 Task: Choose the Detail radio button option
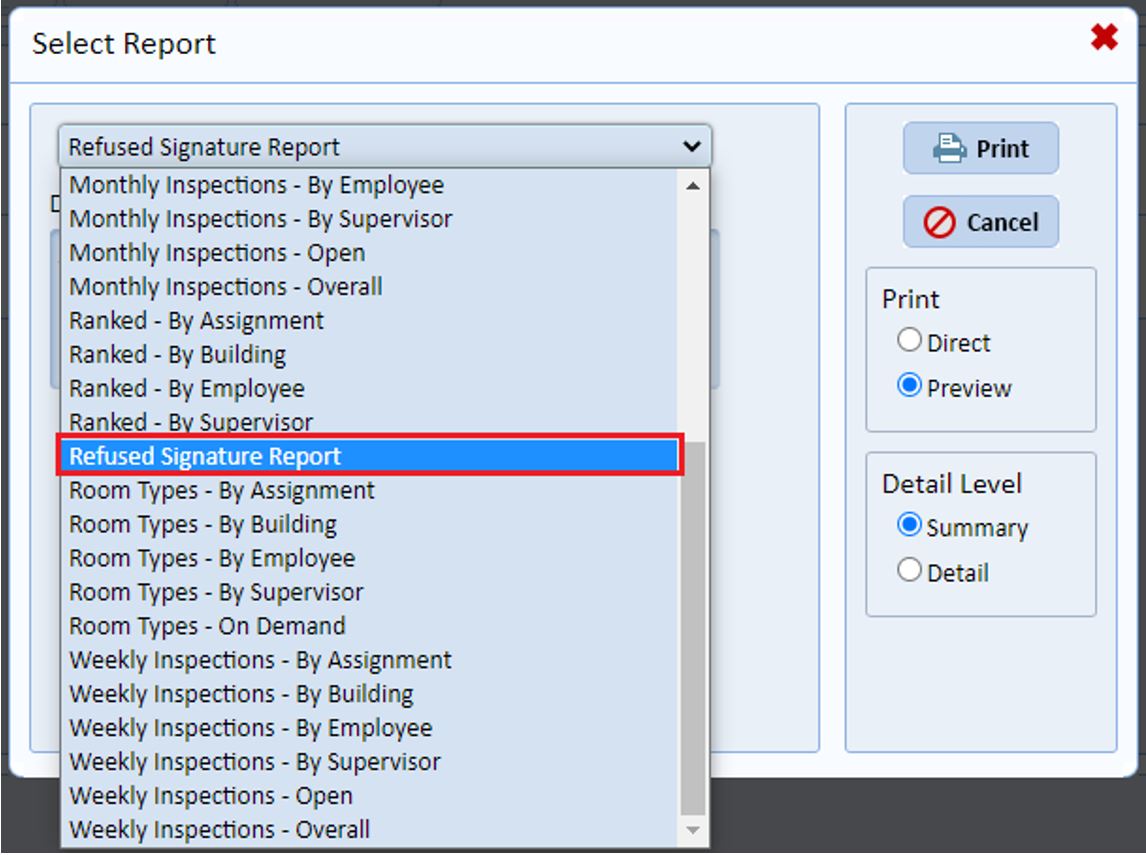[909, 571]
